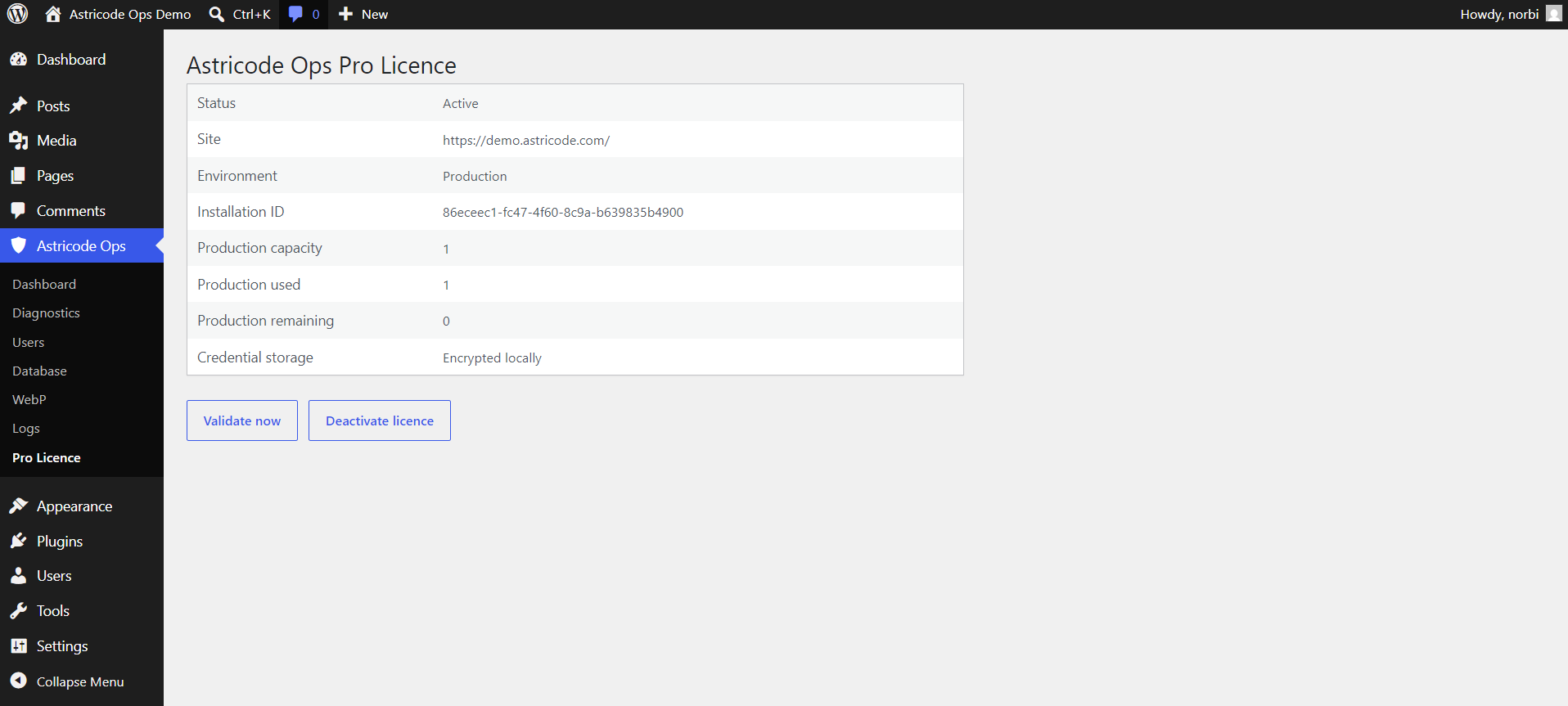Click the Comments speech bubble sidebar icon
Viewport: 1568px width, 706px height.
click(x=18, y=211)
